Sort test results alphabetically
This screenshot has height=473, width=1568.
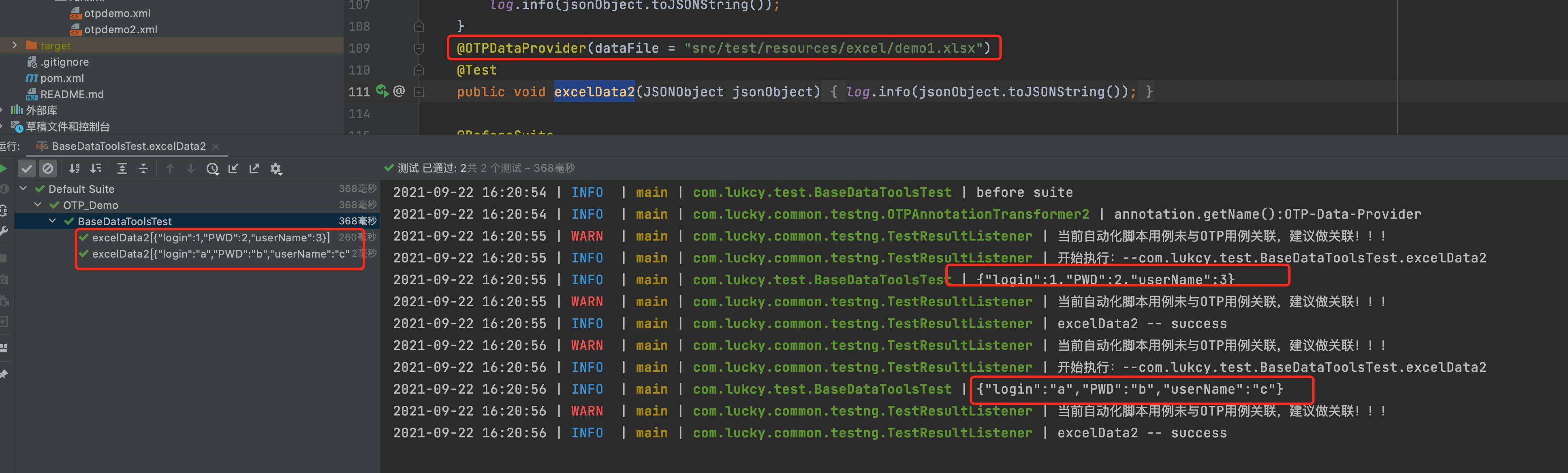click(x=74, y=168)
